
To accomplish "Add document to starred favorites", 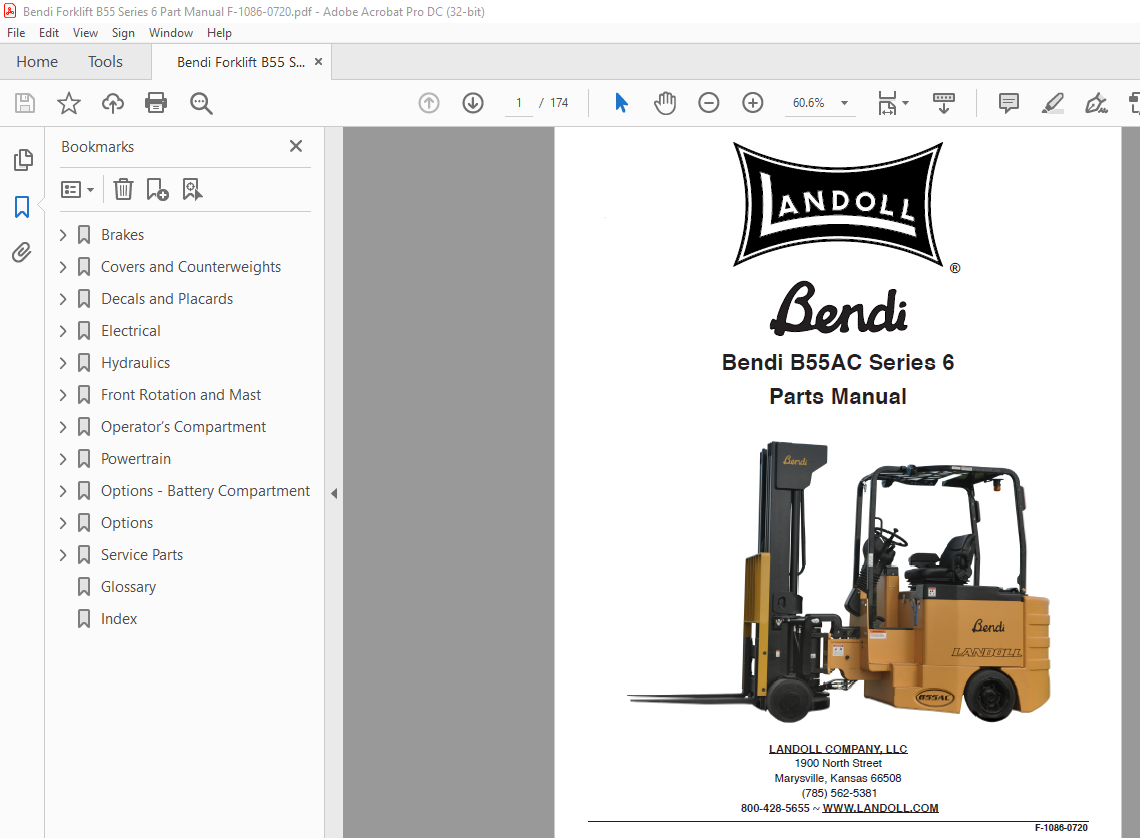I will tap(68, 103).
